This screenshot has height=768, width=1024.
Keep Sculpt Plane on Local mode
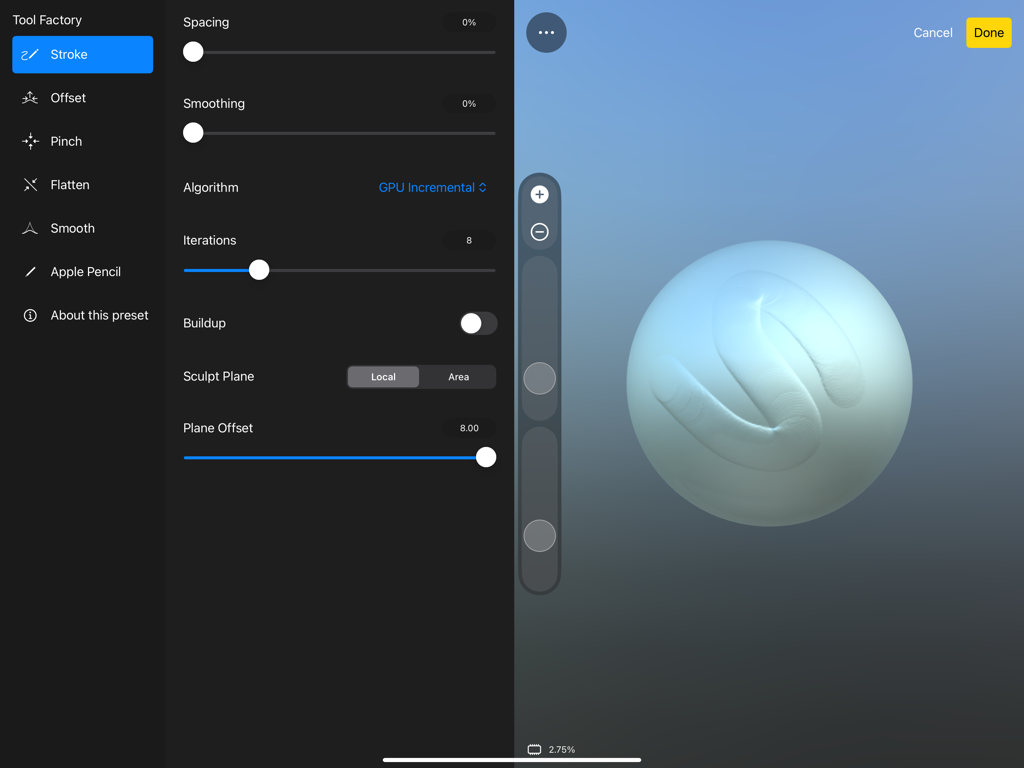(x=383, y=377)
